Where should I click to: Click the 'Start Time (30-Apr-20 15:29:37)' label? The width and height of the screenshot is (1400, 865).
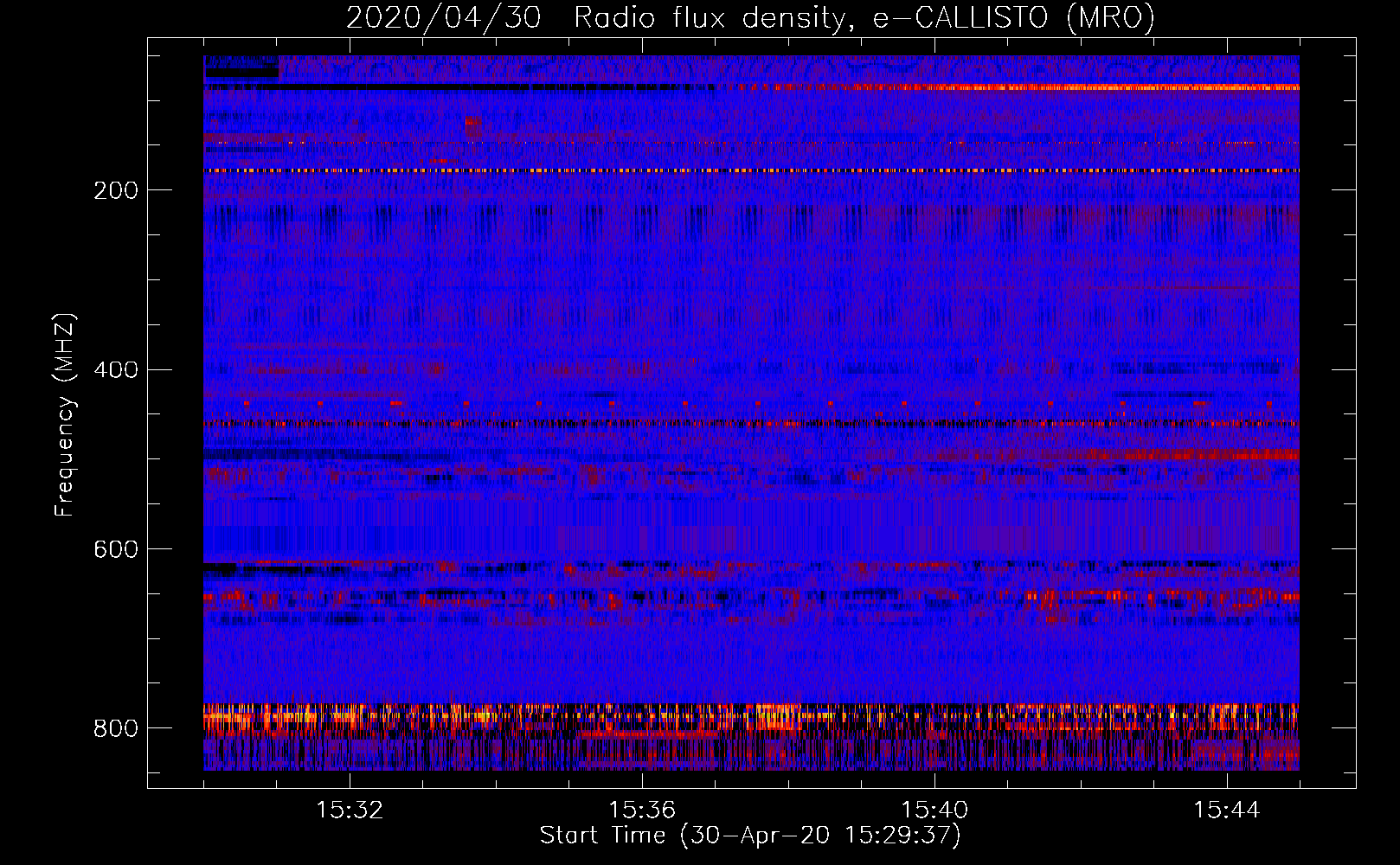(750, 836)
